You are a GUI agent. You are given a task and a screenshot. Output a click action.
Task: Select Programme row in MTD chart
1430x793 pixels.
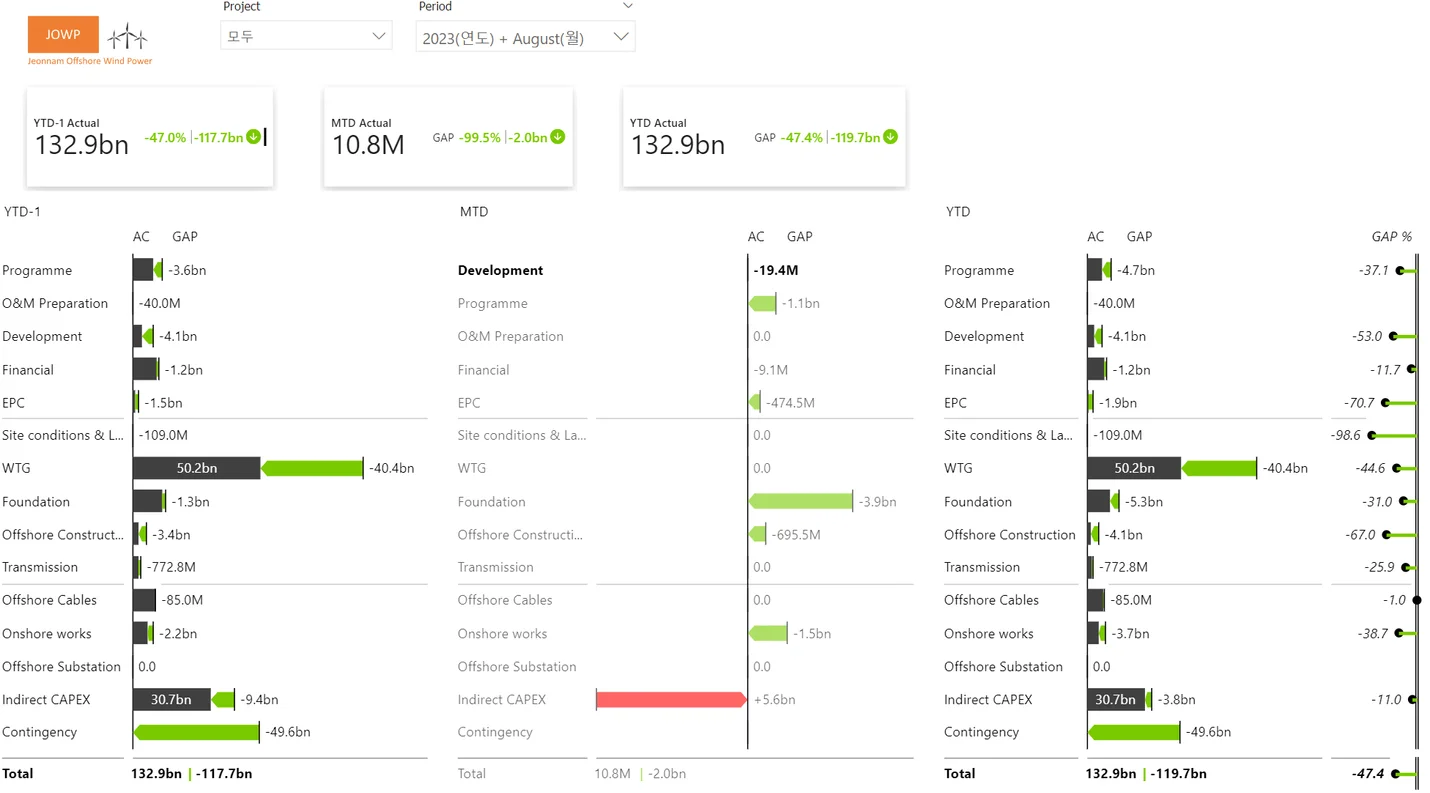pyautogui.click(x=493, y=303)
